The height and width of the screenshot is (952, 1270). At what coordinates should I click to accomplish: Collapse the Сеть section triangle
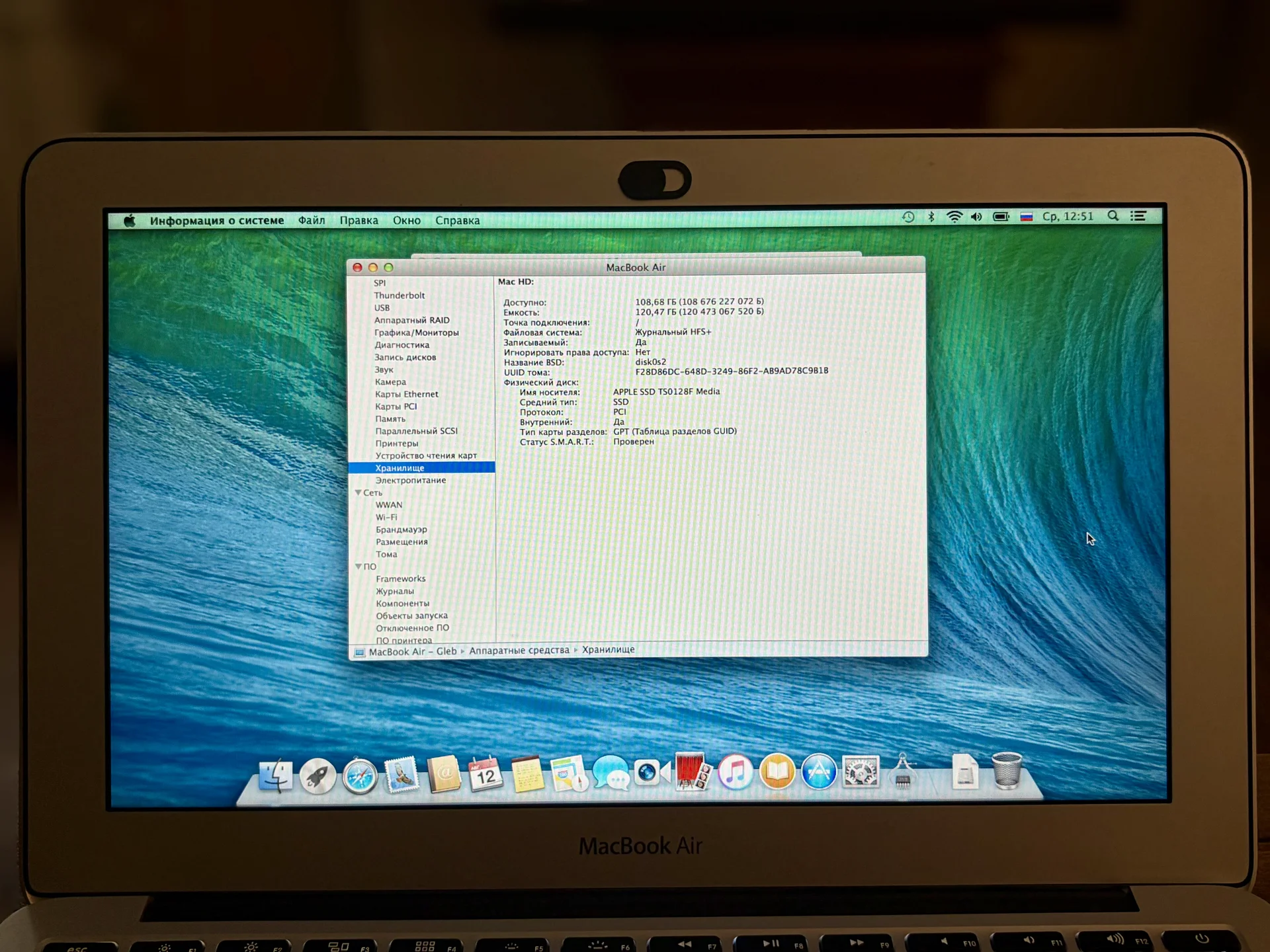pos(358,493)
